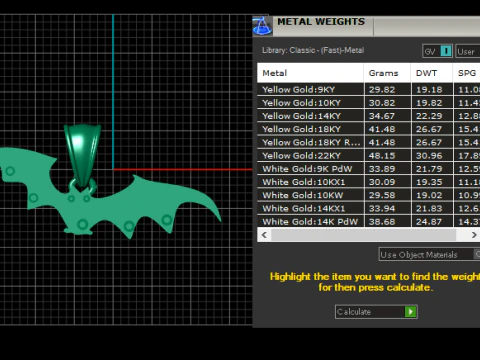Select the White Gold:10KX1 row
The image size is (480, 360).
pos(369,182)
